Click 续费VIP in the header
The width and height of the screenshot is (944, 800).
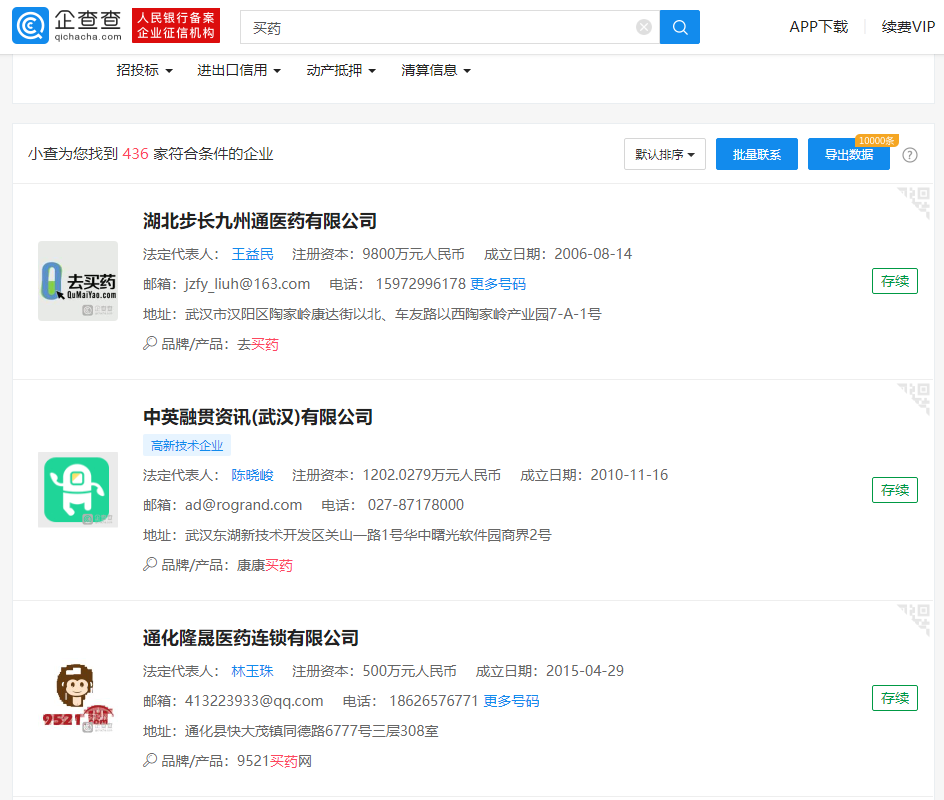tap(908, 27)
